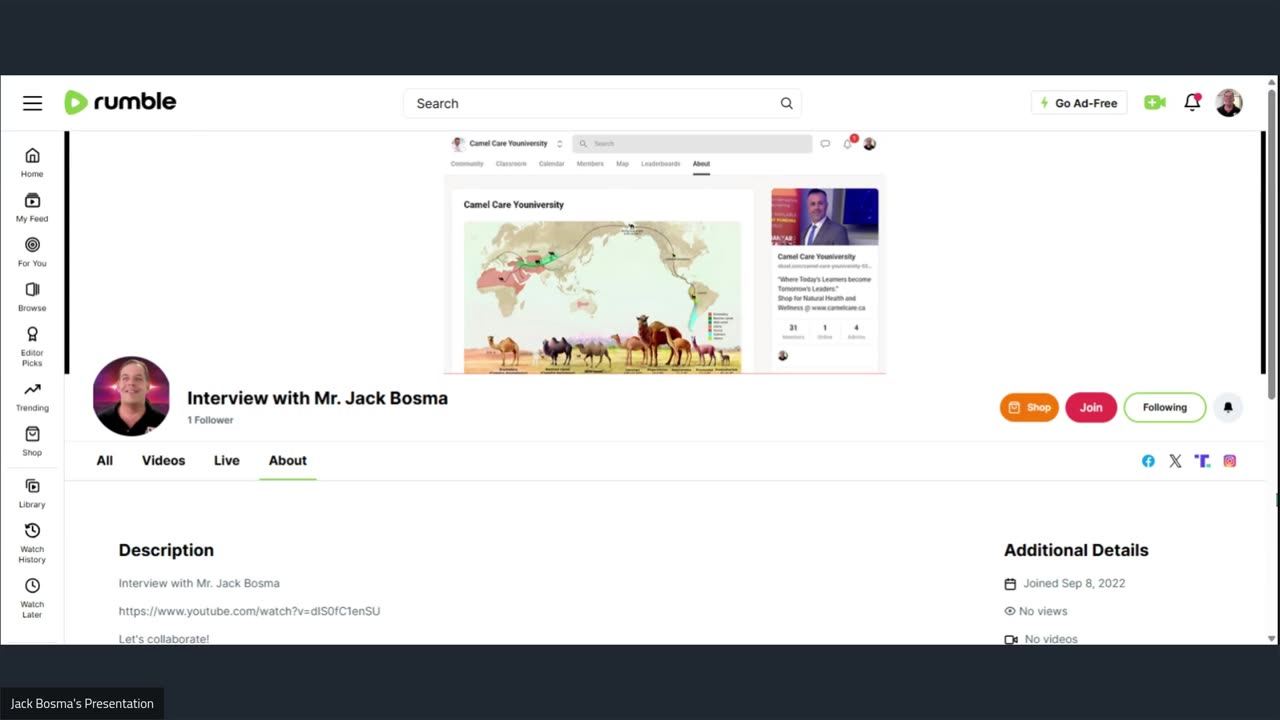Click the Camel Care Youniversity banner image
Image resolution: width=1280 pixels, height=720 pixels.
[x=665, y=253]
